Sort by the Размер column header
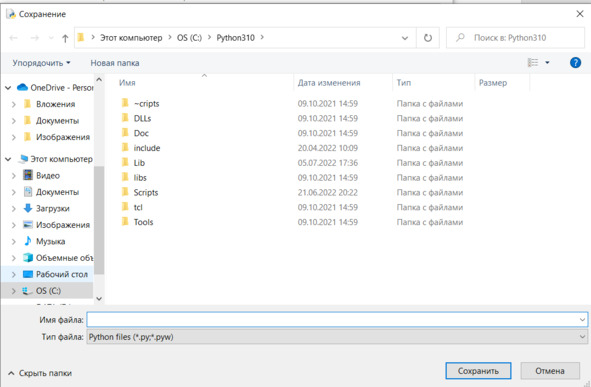Screen dimensions: 591x387 click(493, 83)
